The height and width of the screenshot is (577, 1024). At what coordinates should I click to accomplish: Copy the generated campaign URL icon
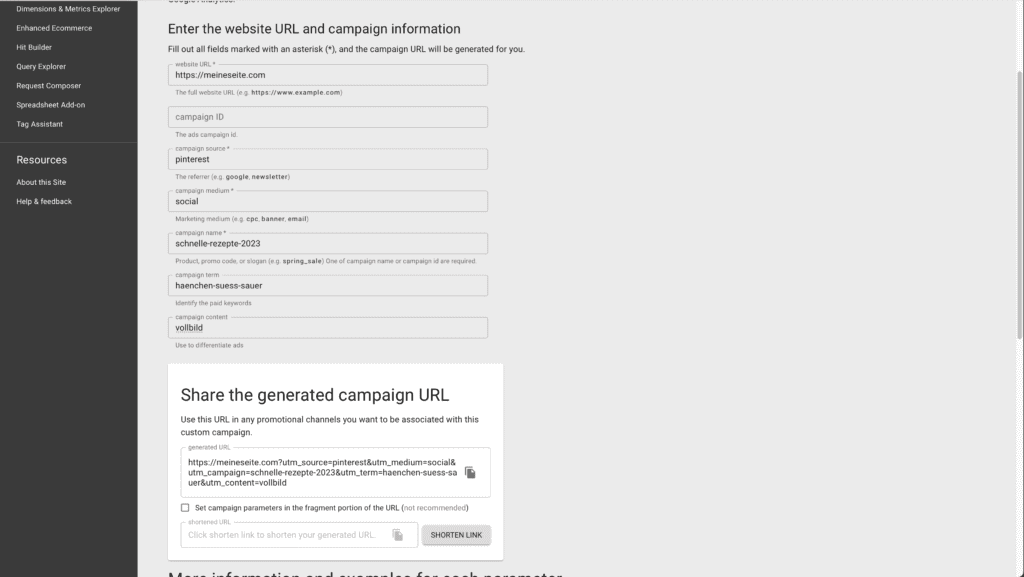[x=470, y=473]
